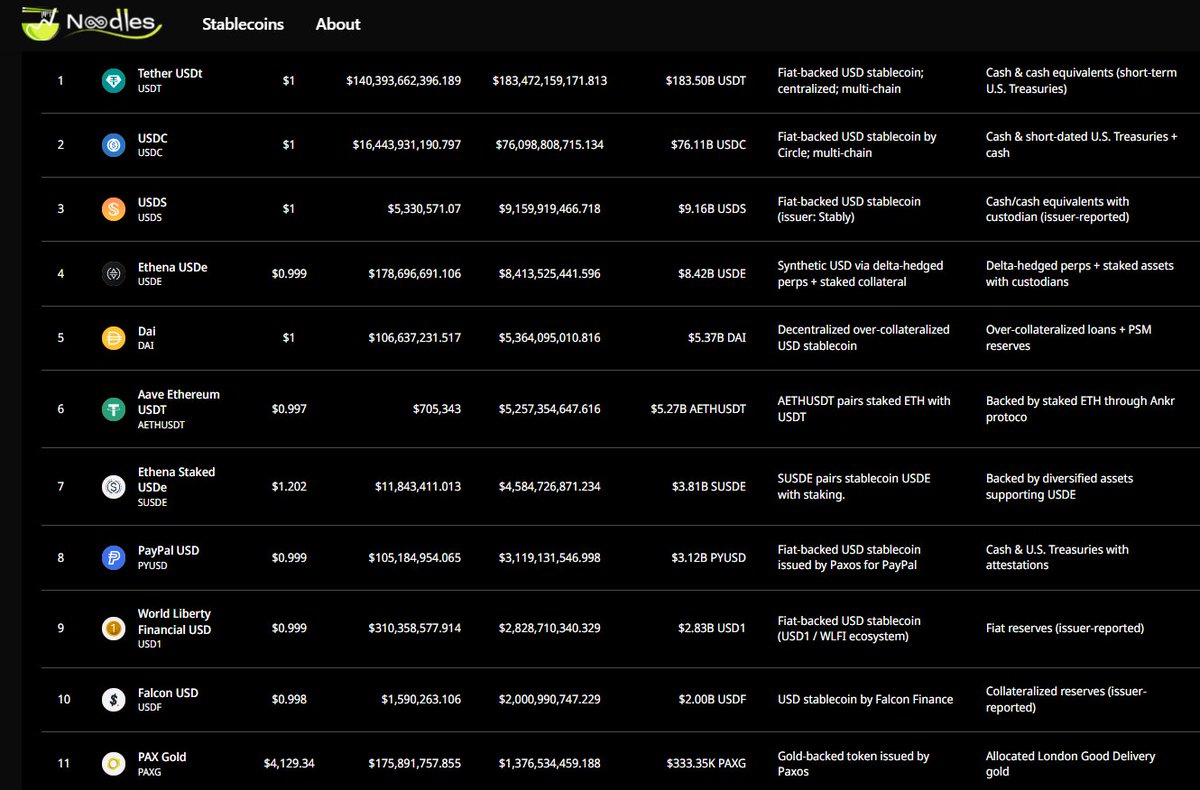Click the USDC coin icon

[114, 145]
